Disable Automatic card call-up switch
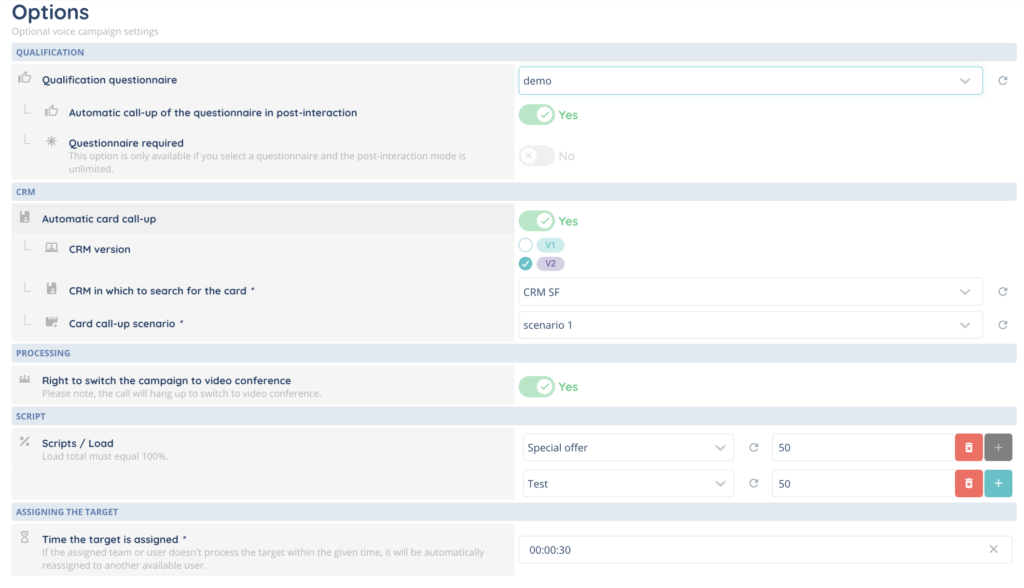This screenshot has width=1024, height=588. pyautogui.click(x=537, y=221)
